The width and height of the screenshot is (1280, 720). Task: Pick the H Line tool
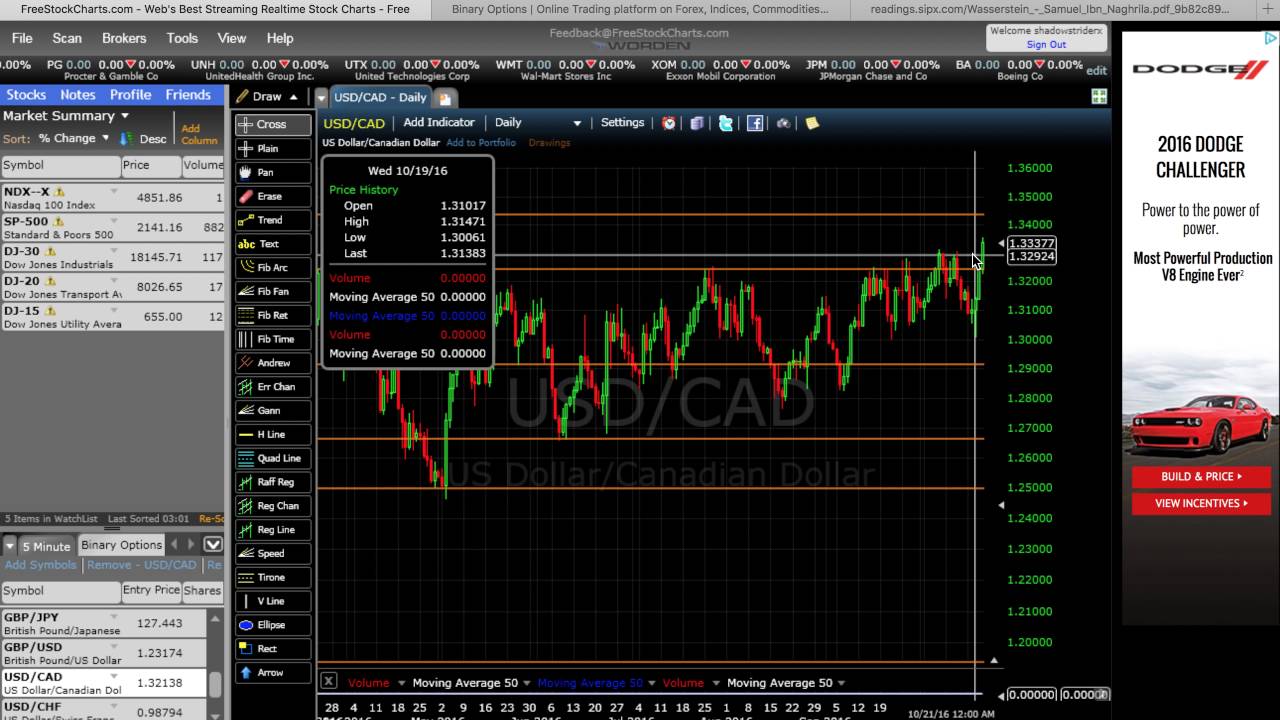(273, 434)
